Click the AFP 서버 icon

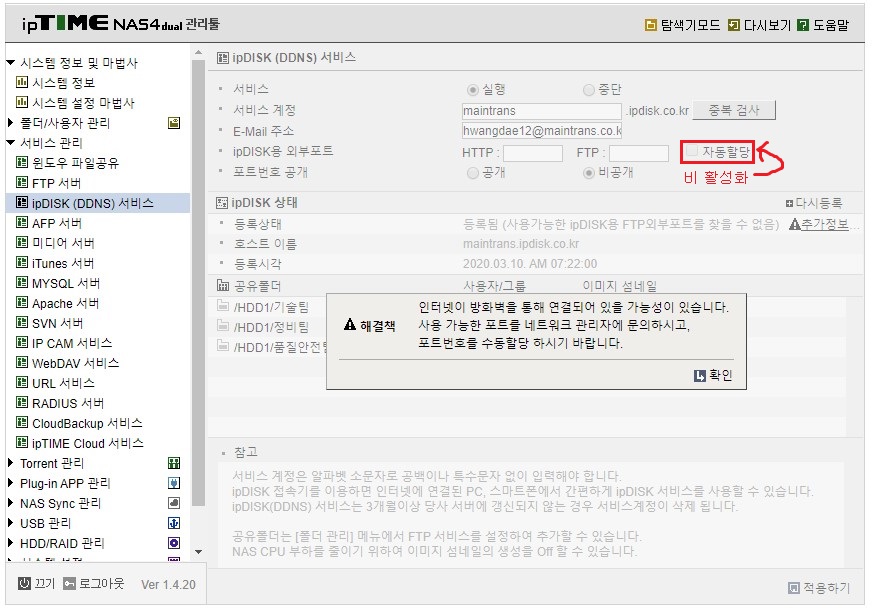pos(22,223)
